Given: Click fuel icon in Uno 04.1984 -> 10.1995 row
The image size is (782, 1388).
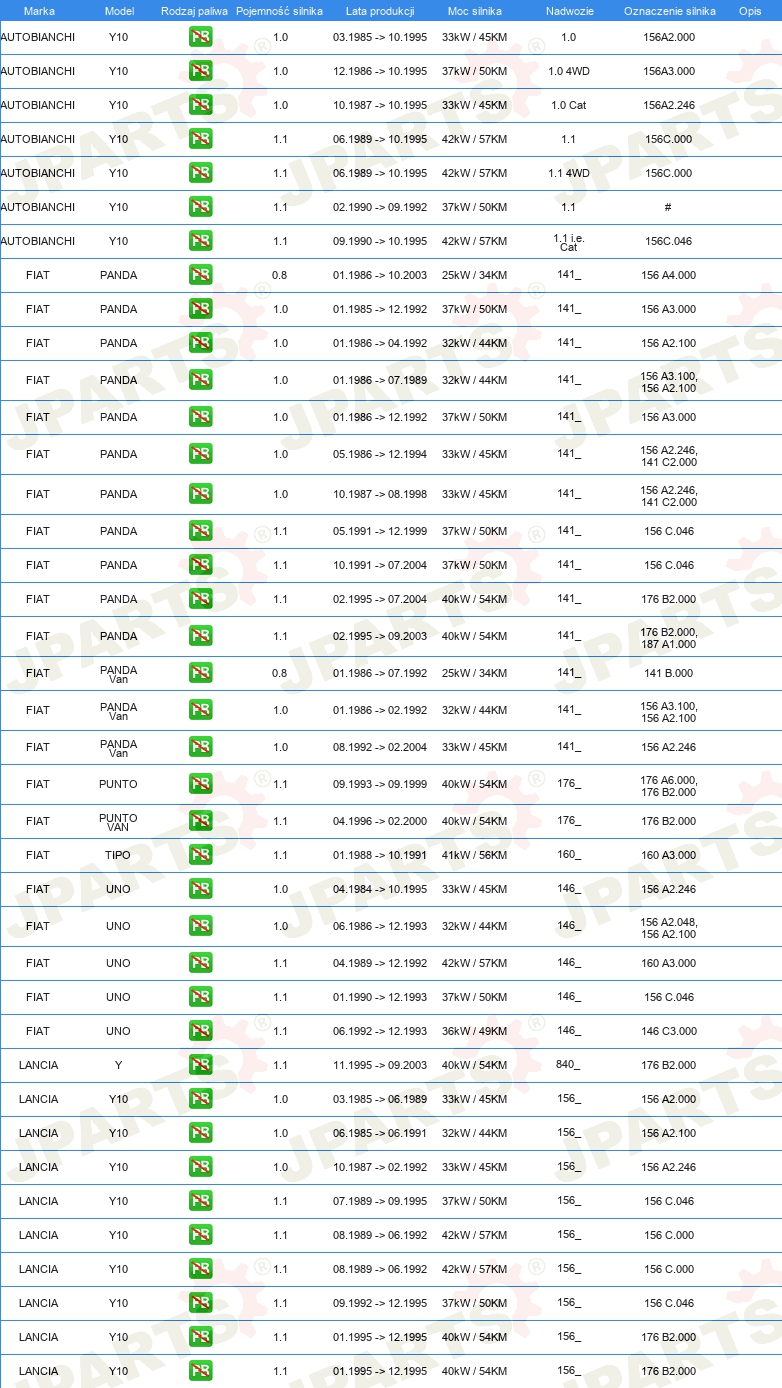Looking at the screenshot, I should coord(200,889).
